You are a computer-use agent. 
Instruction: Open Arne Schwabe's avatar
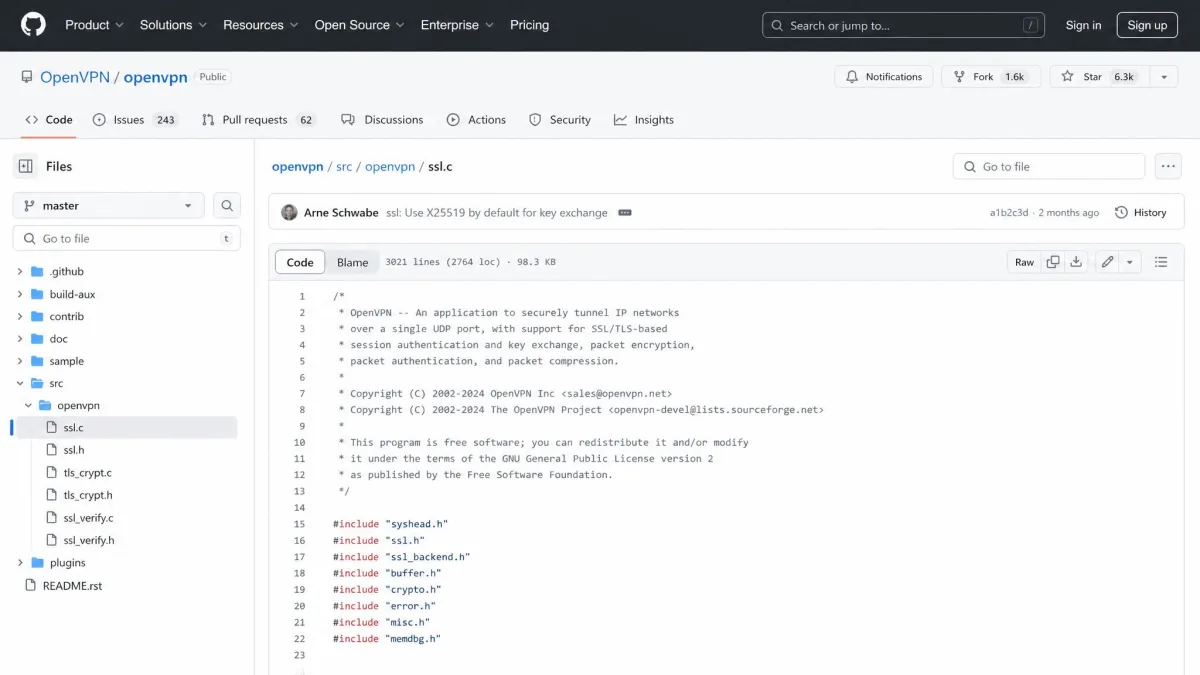pyautogui.click(x=289, y=213)
